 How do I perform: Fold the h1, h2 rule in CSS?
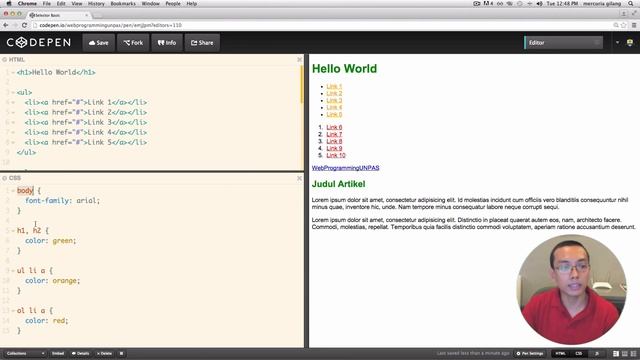pyautogui.click(x=13, y=231)
